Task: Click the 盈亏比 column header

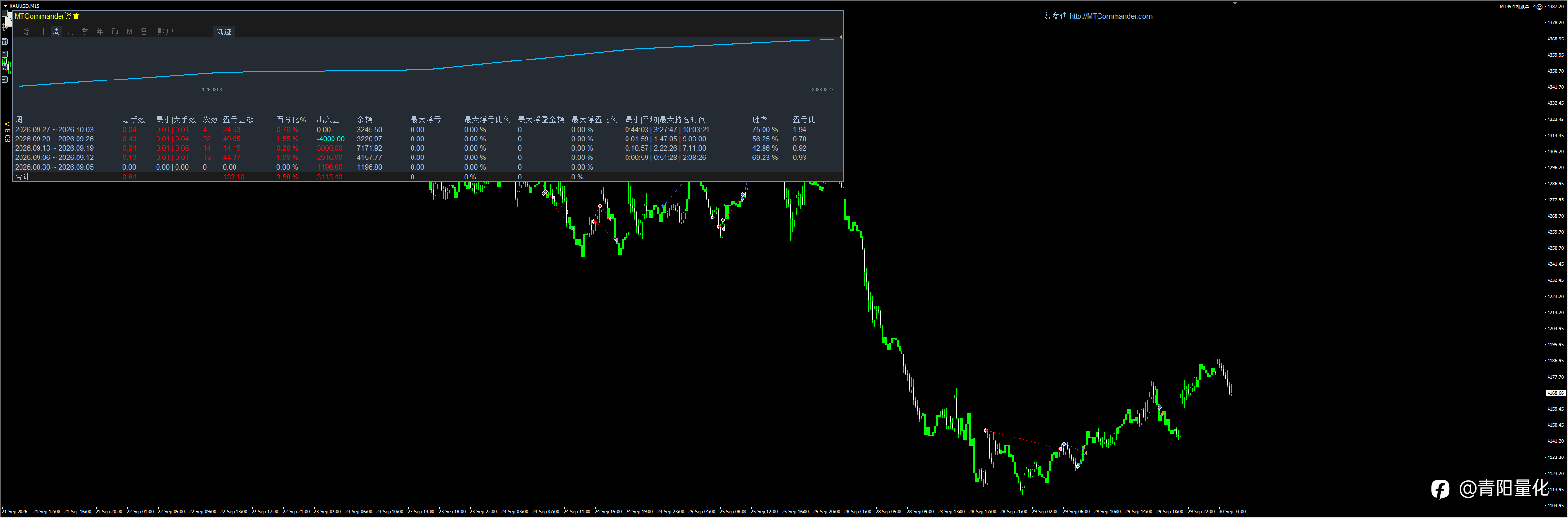Action: [804, 120]
